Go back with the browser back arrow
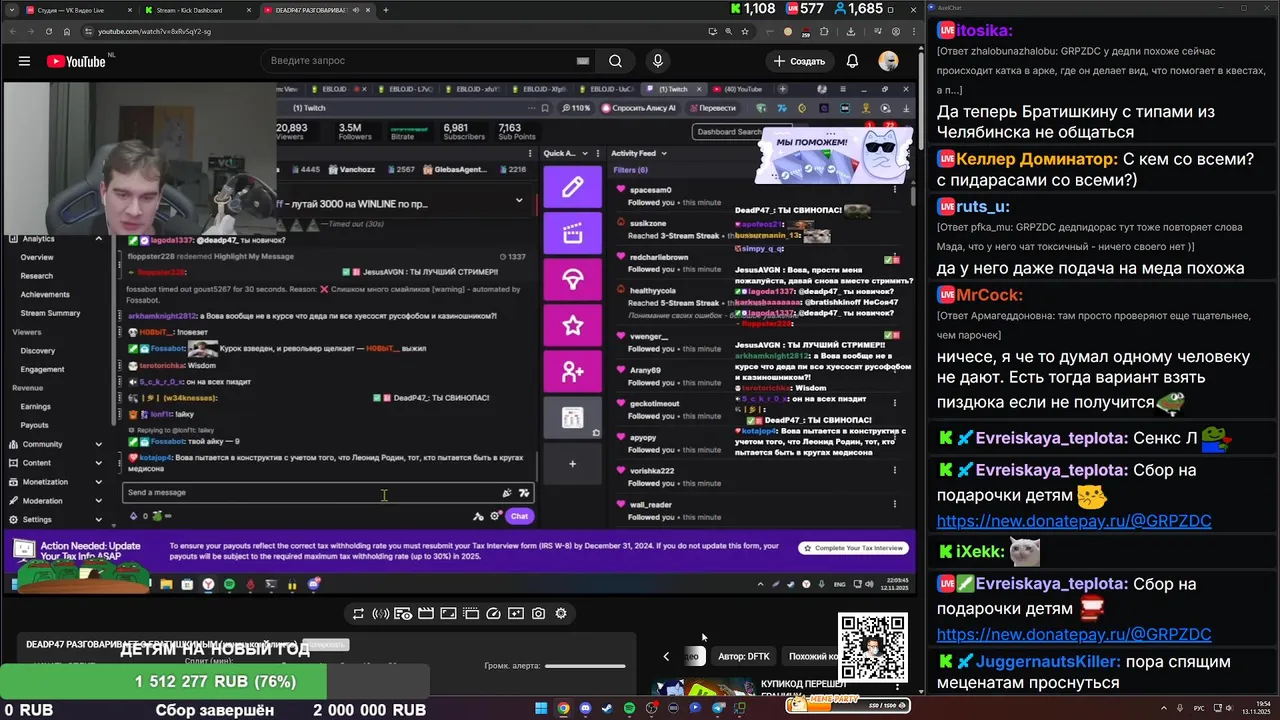The image size is (1280, 720). click(x=14, y=31)
